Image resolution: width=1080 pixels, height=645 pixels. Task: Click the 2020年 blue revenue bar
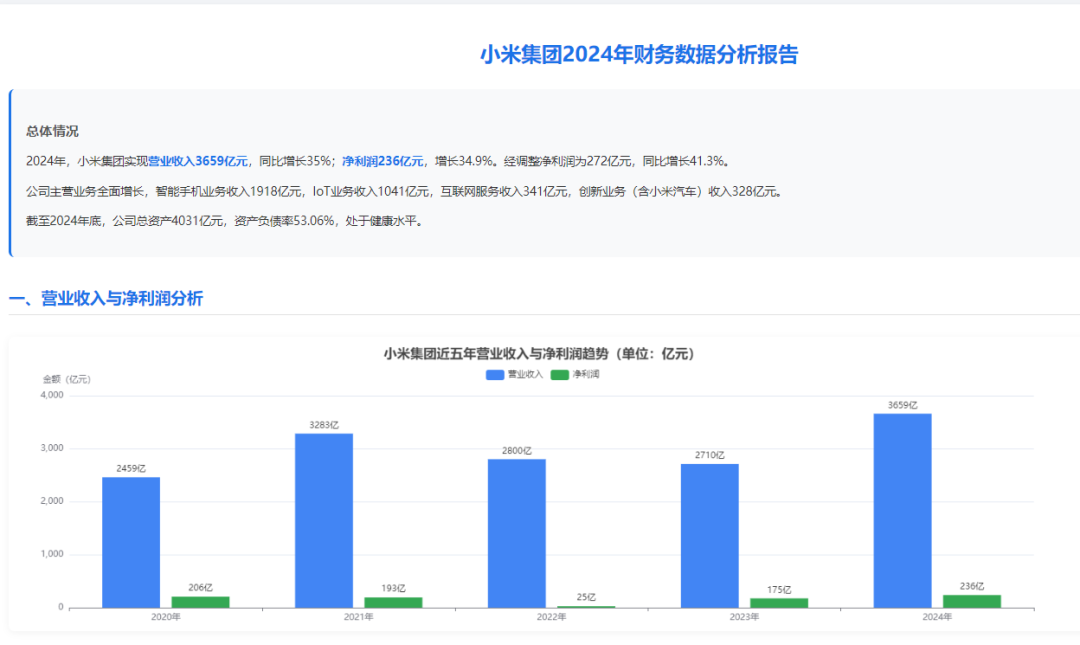pos(131,542)
